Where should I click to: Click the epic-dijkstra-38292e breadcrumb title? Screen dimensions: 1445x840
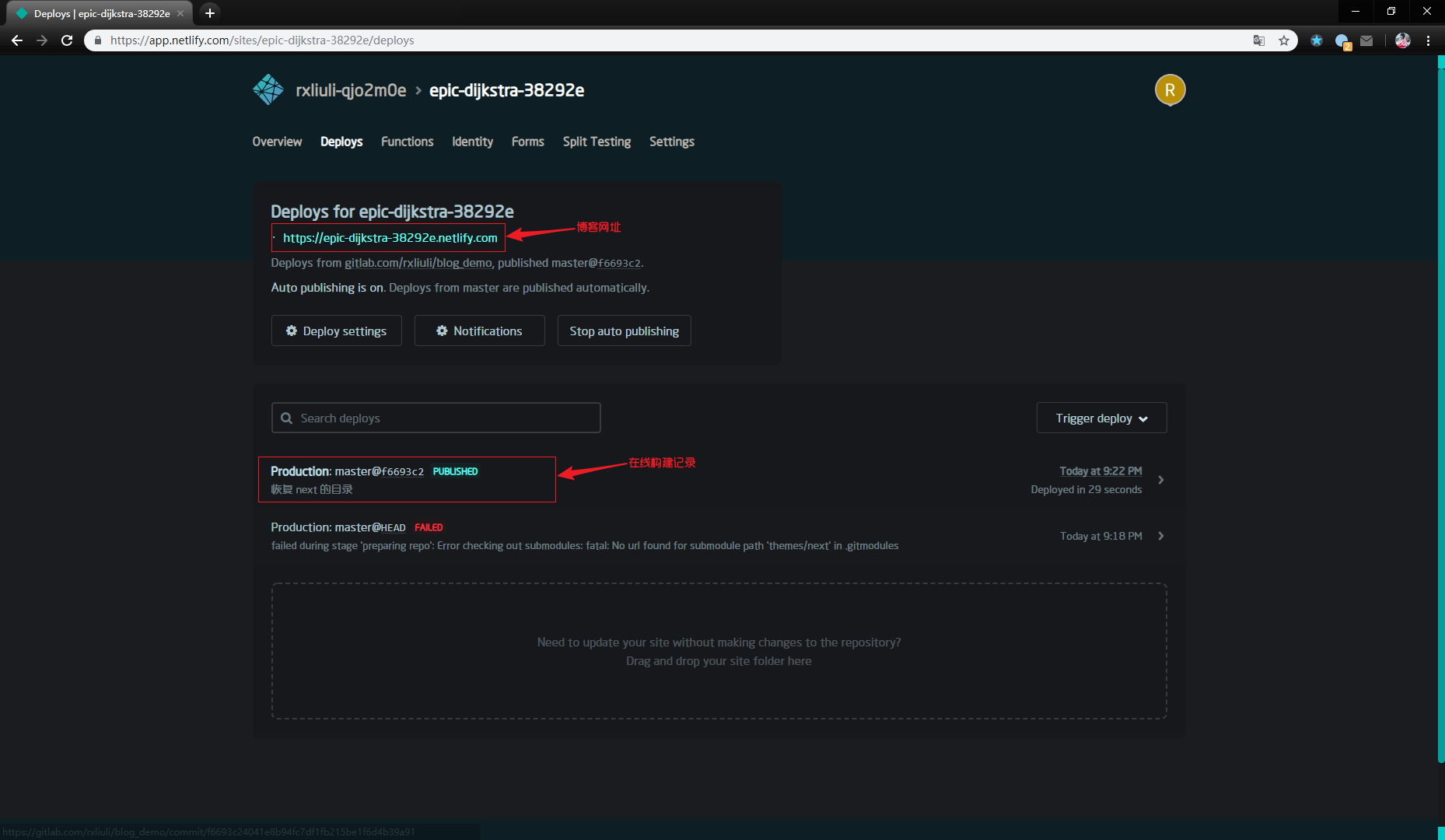point(507,90)
